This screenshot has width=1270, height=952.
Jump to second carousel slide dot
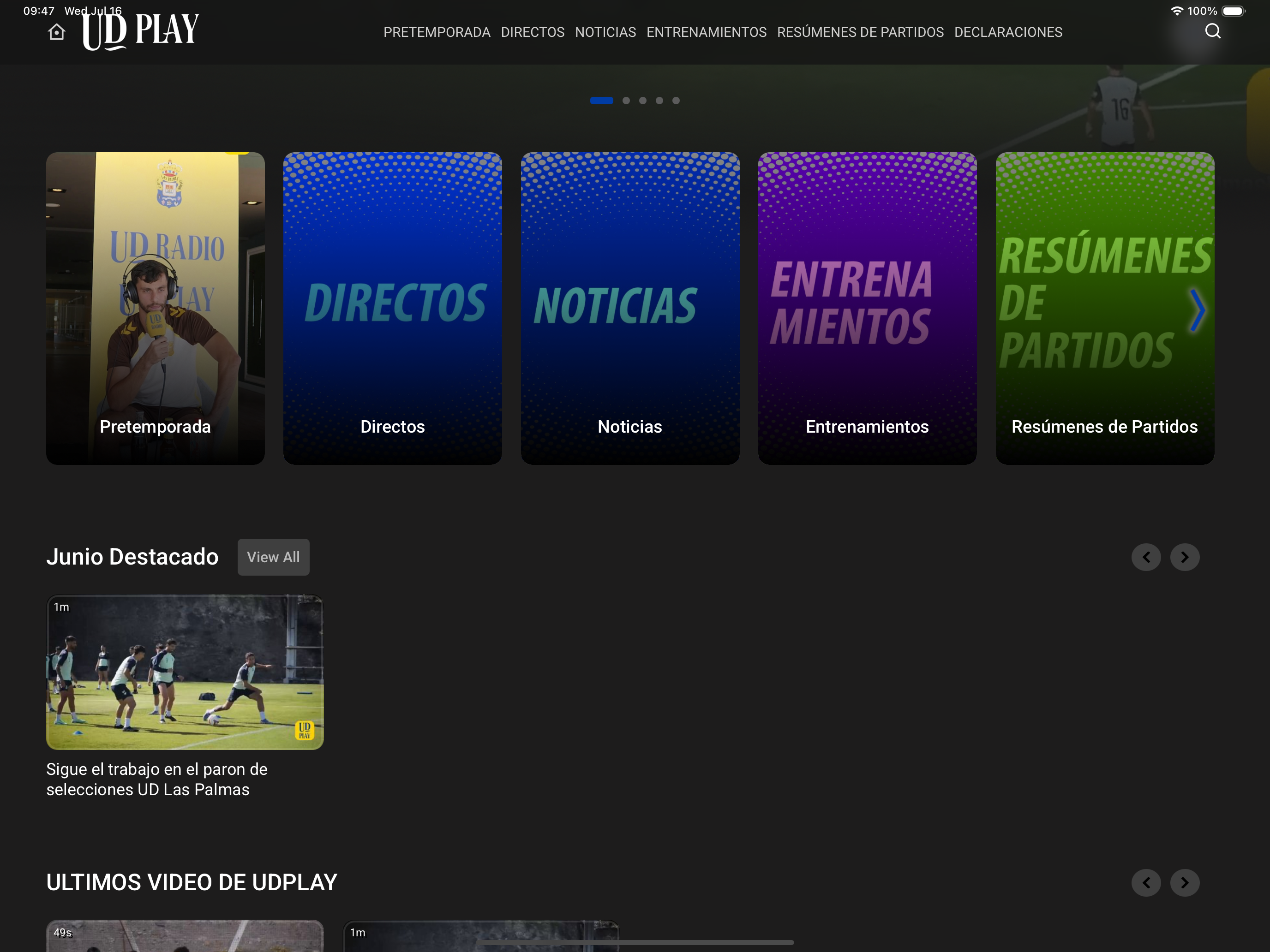tap(626, 101)
